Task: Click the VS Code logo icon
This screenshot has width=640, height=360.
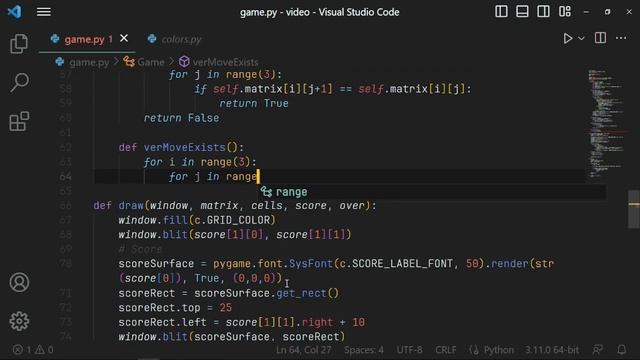Action: 14,11
